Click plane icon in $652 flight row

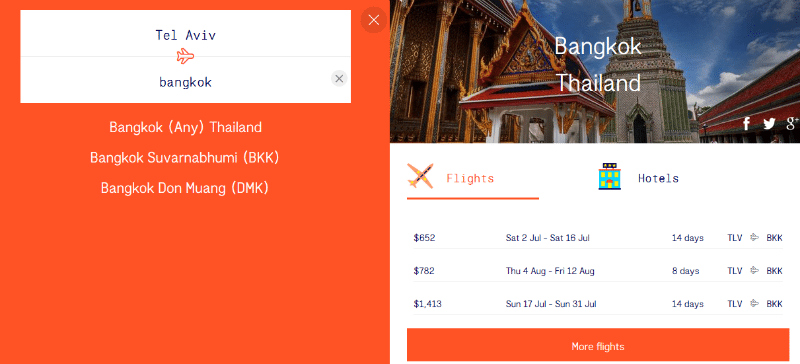tap(754, 237)
